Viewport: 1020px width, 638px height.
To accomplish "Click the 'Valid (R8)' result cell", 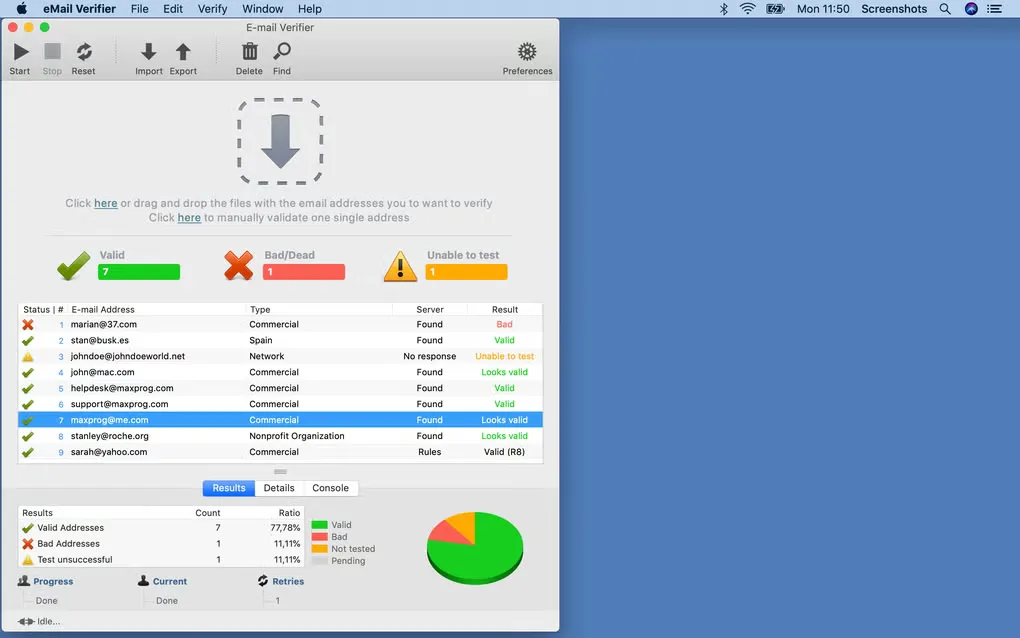I will (x=504, y=452).
